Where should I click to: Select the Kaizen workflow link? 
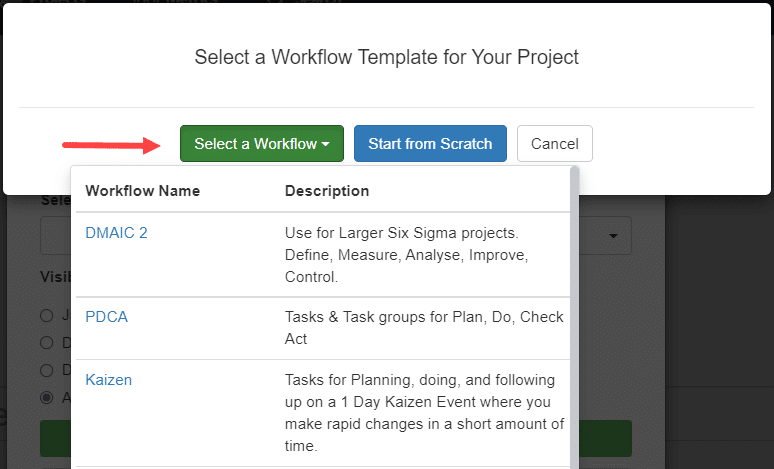pyautogui.click(x=109, y=380)
